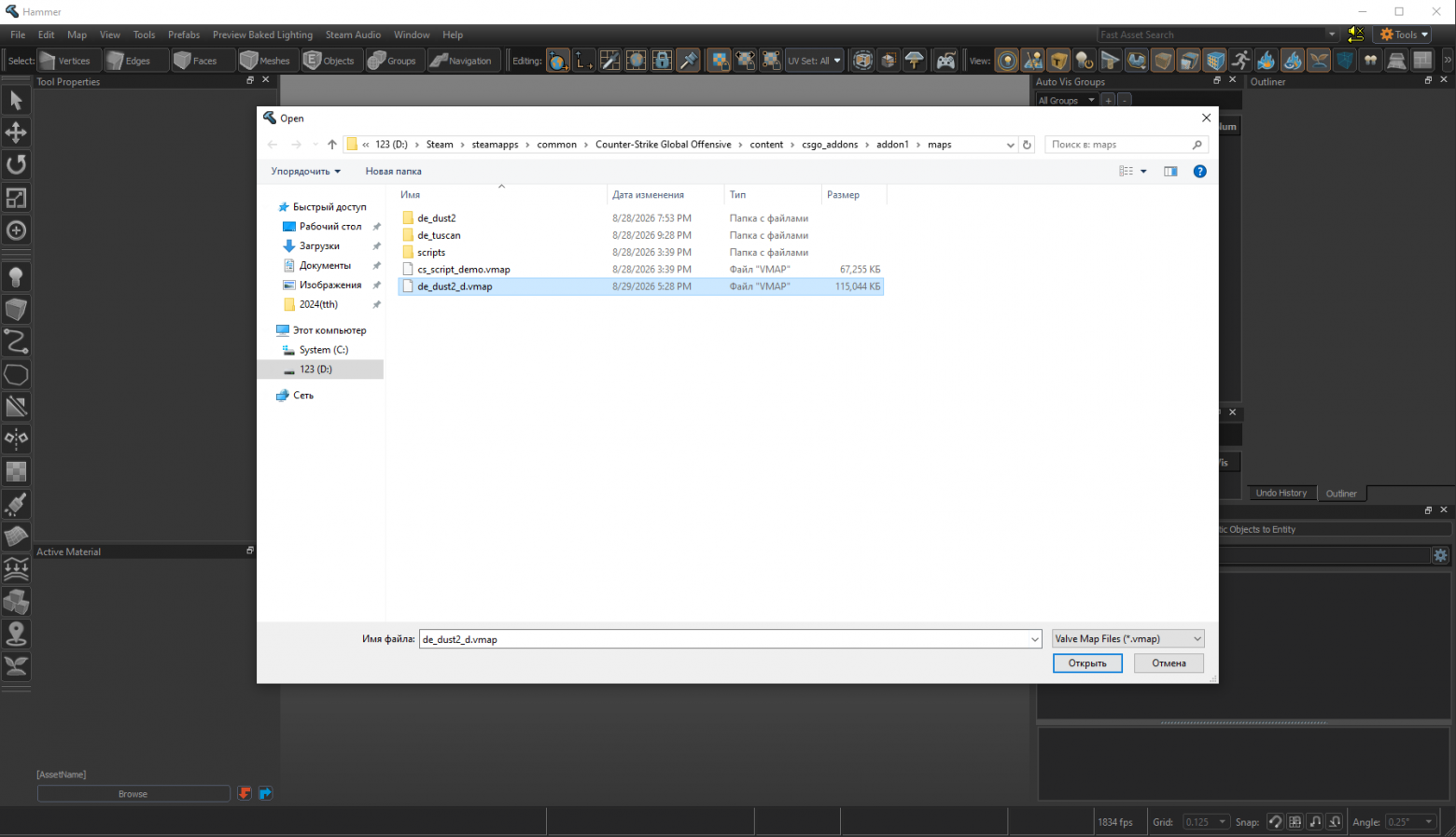The width and height of the screenshot is (1456, 837).
Task: Click the Новая папка button
Action: [393, 172]
